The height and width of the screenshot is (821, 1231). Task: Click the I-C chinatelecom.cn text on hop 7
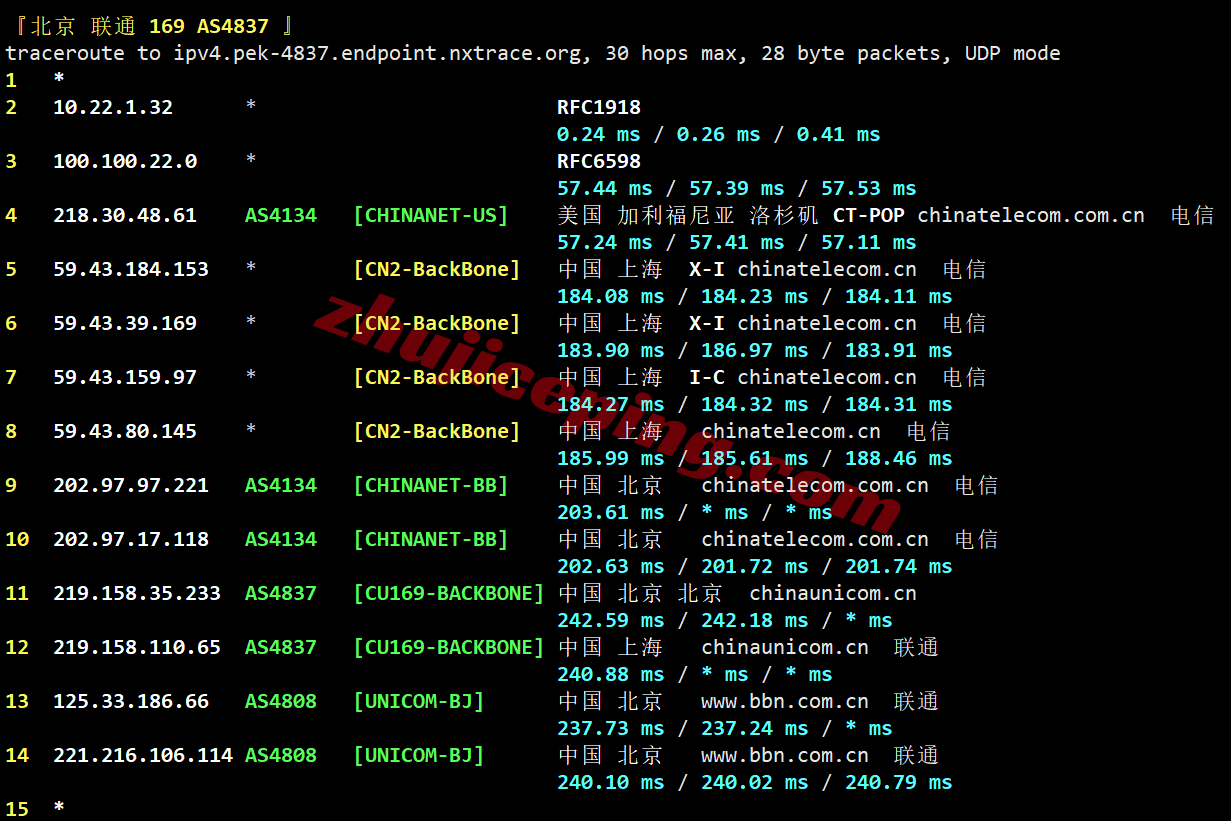coord(803,377)
